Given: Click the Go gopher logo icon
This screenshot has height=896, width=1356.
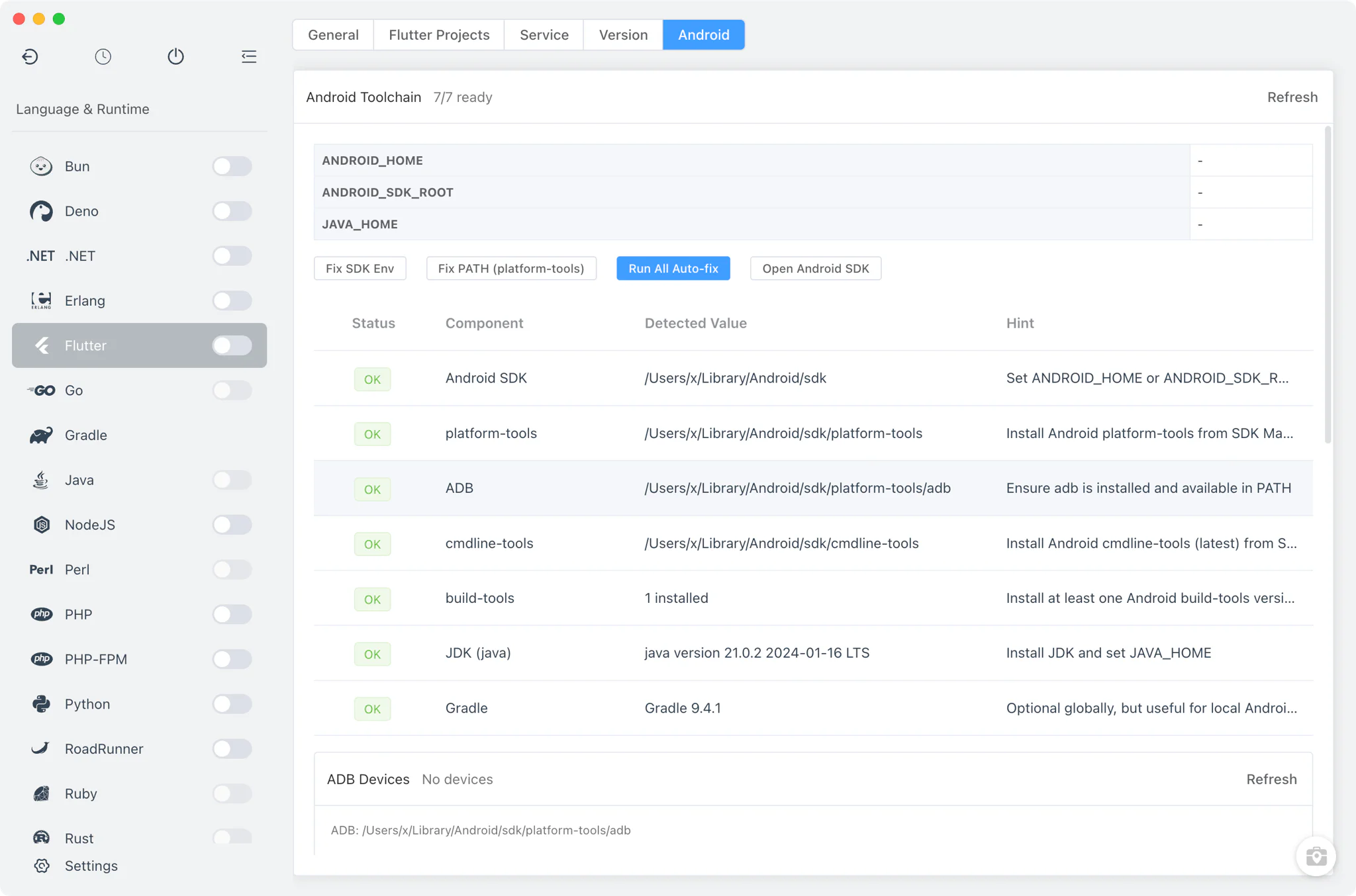Looking at the screenshot, I should 41,390.
